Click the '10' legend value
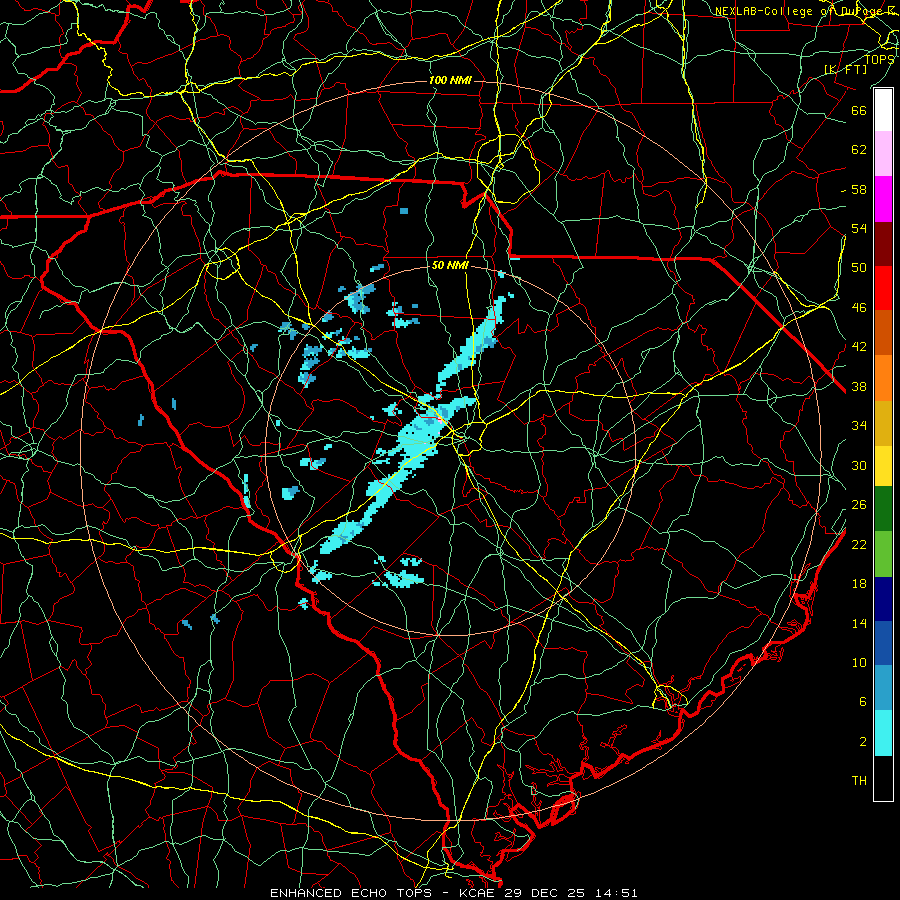The height and width of the screenshot is (900, 900). pos(859,662)
